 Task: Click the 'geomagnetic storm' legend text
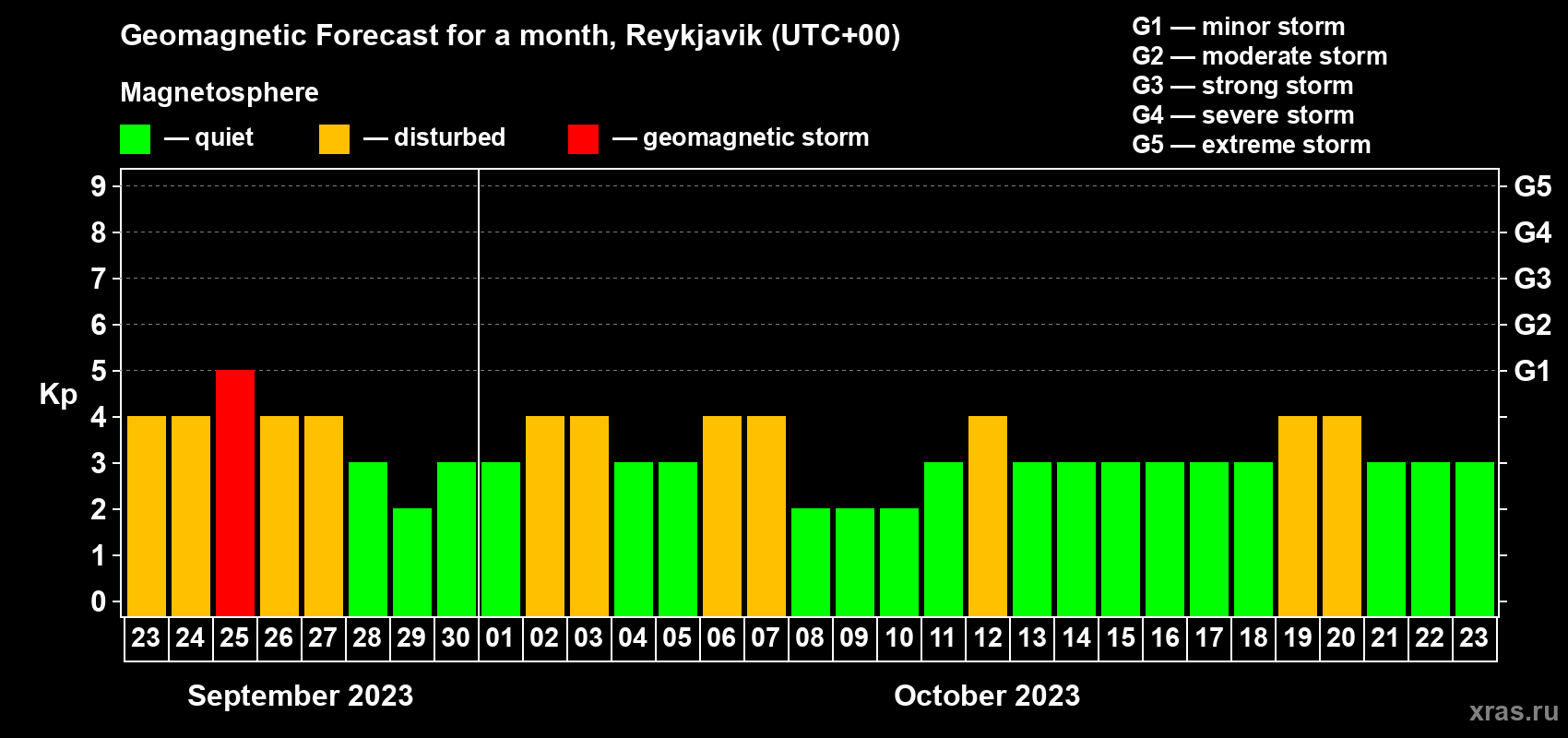pos(756,137)
